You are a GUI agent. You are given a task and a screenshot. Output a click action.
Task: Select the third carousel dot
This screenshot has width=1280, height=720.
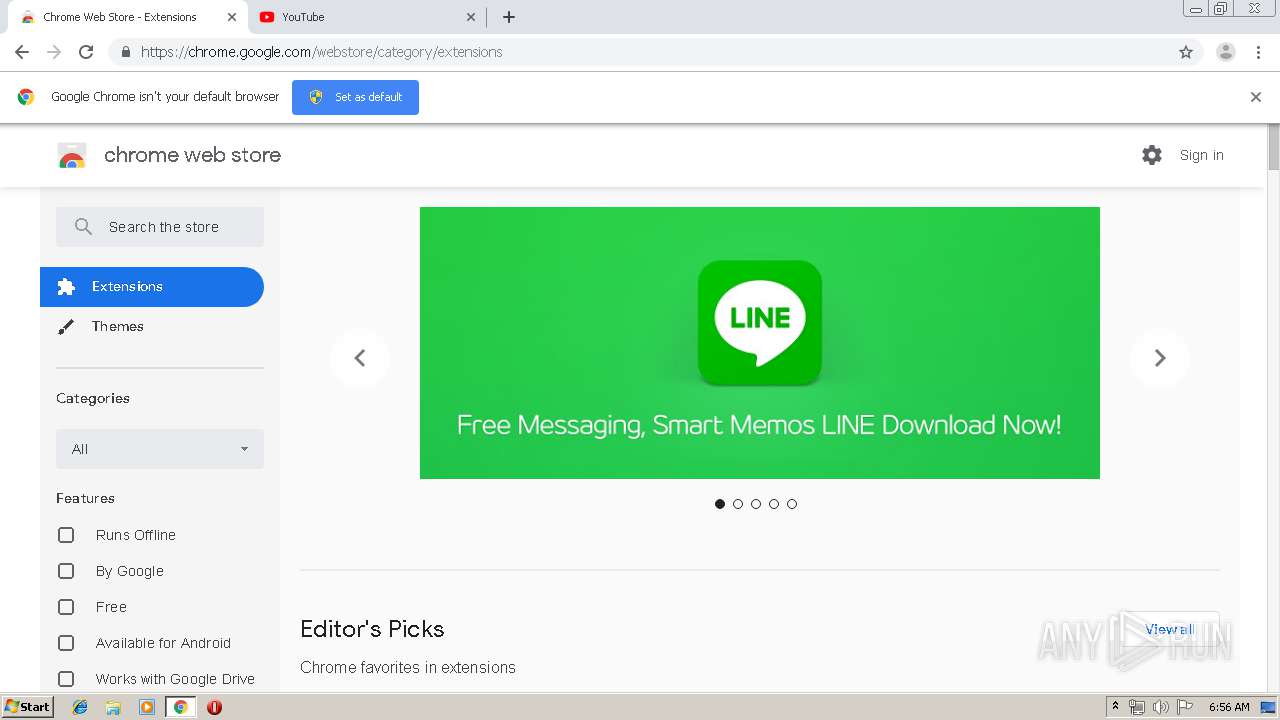click(x=756, y=504)
